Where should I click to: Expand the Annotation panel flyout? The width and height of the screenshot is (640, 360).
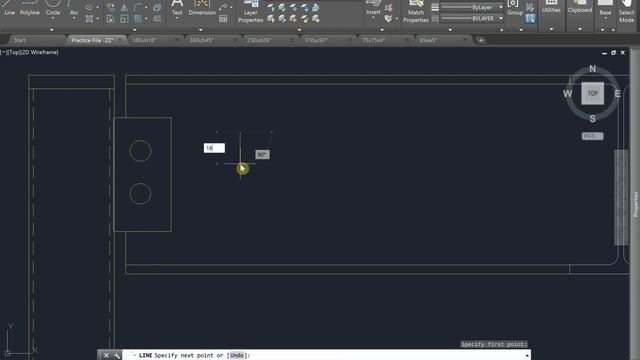pos(200,30)
